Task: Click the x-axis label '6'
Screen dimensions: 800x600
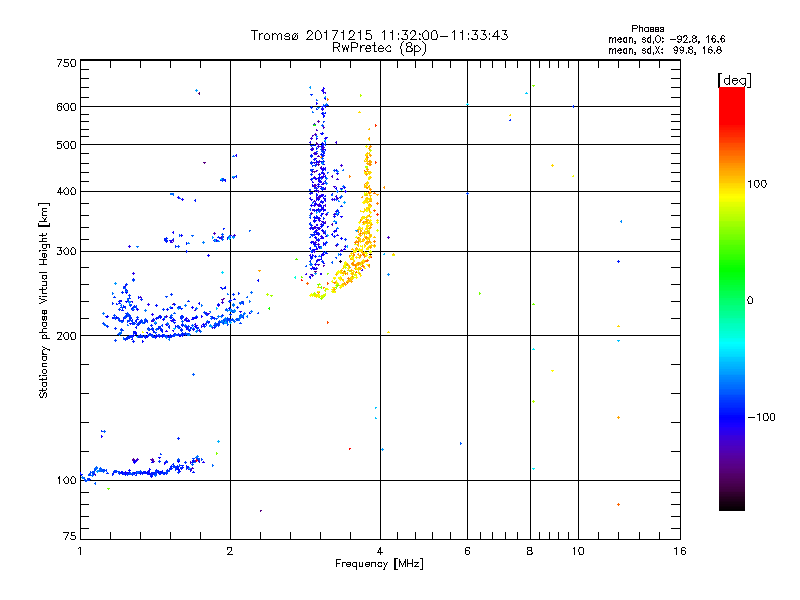Action: coord(467,551)
